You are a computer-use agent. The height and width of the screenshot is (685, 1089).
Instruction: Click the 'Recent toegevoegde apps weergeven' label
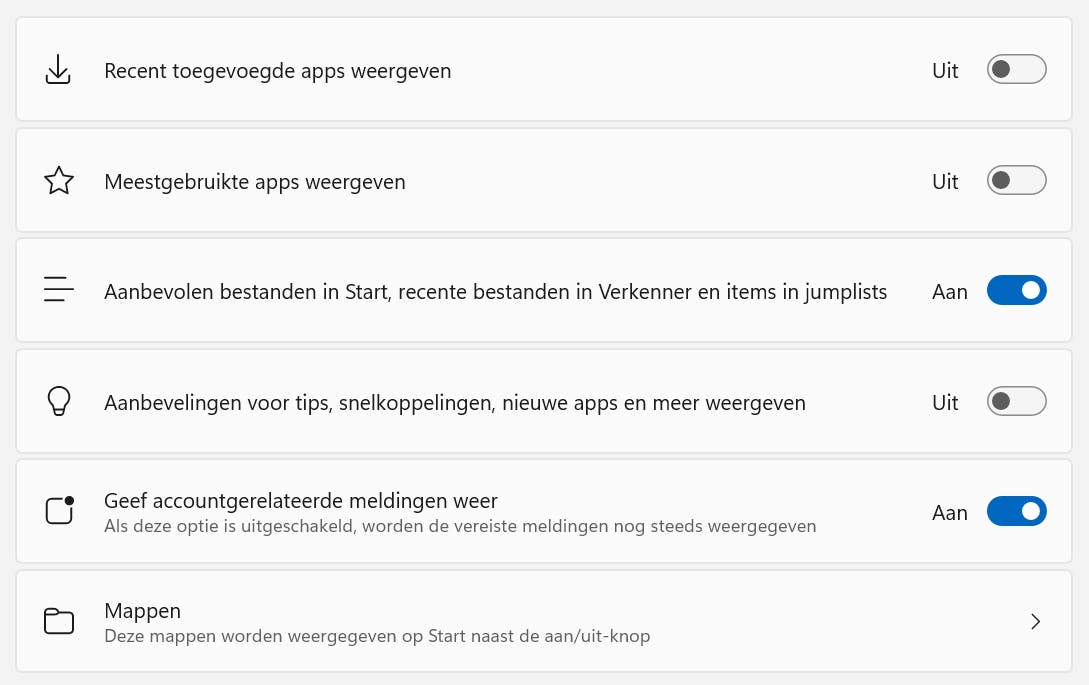pyautogui.click(x=277, y=71)
